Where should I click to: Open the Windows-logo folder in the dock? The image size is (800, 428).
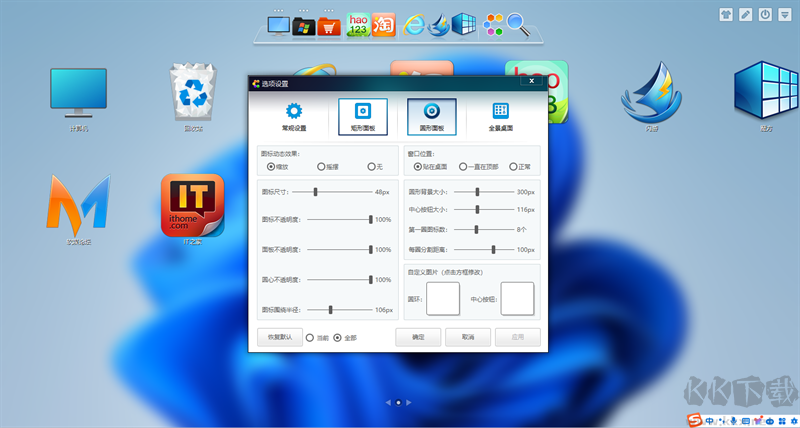tap(304, 26)
